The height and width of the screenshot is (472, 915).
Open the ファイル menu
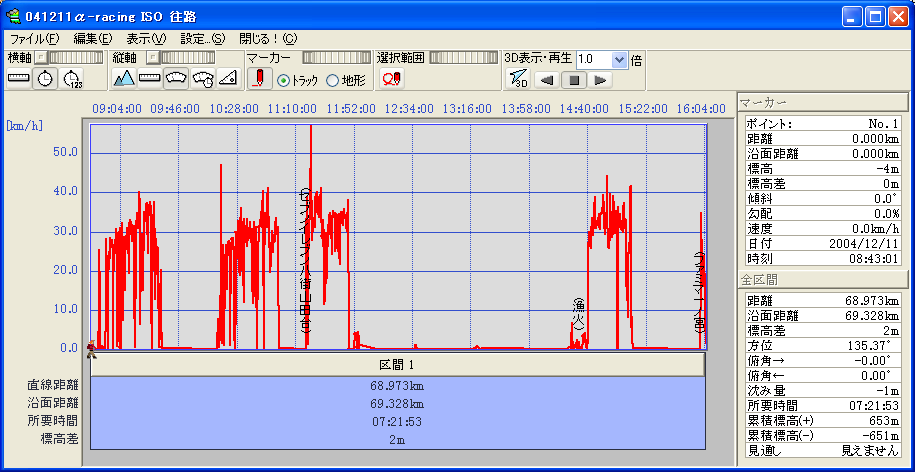(34, 39)
